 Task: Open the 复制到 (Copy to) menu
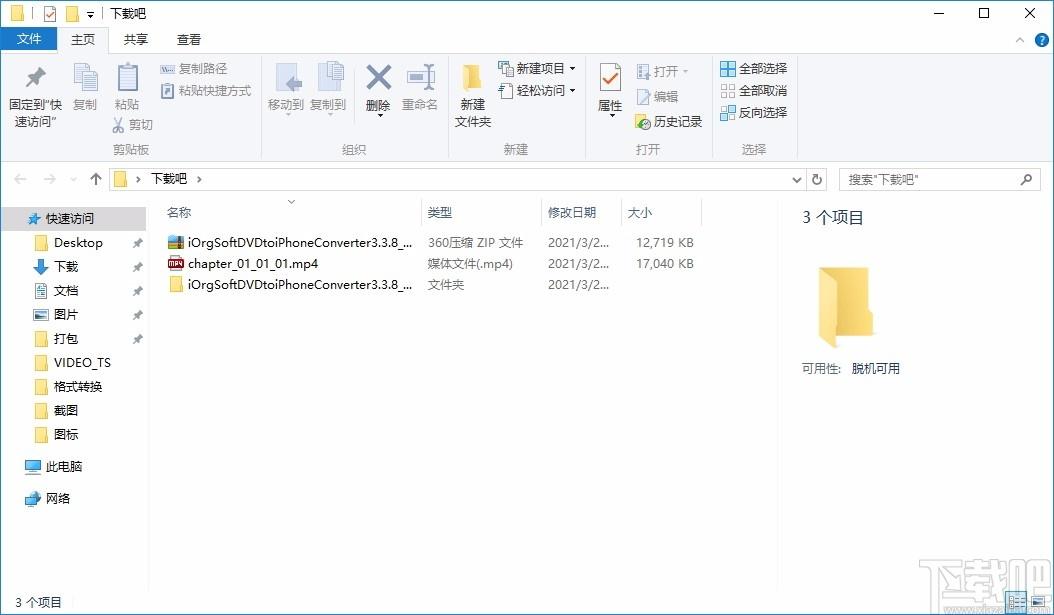point(328,89)
